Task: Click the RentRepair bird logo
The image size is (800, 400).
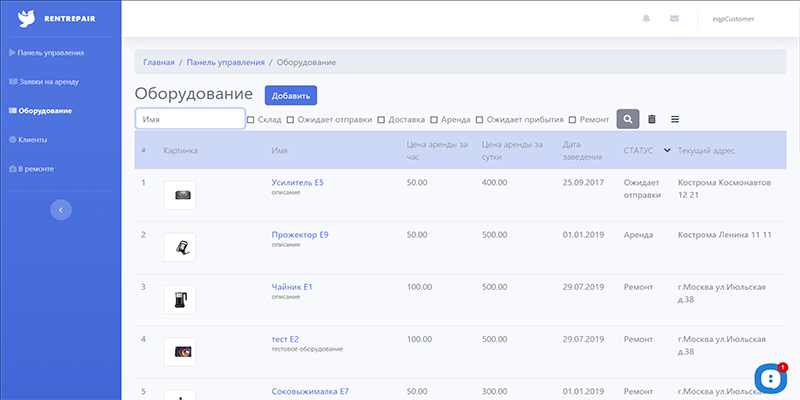Action: 26,19
